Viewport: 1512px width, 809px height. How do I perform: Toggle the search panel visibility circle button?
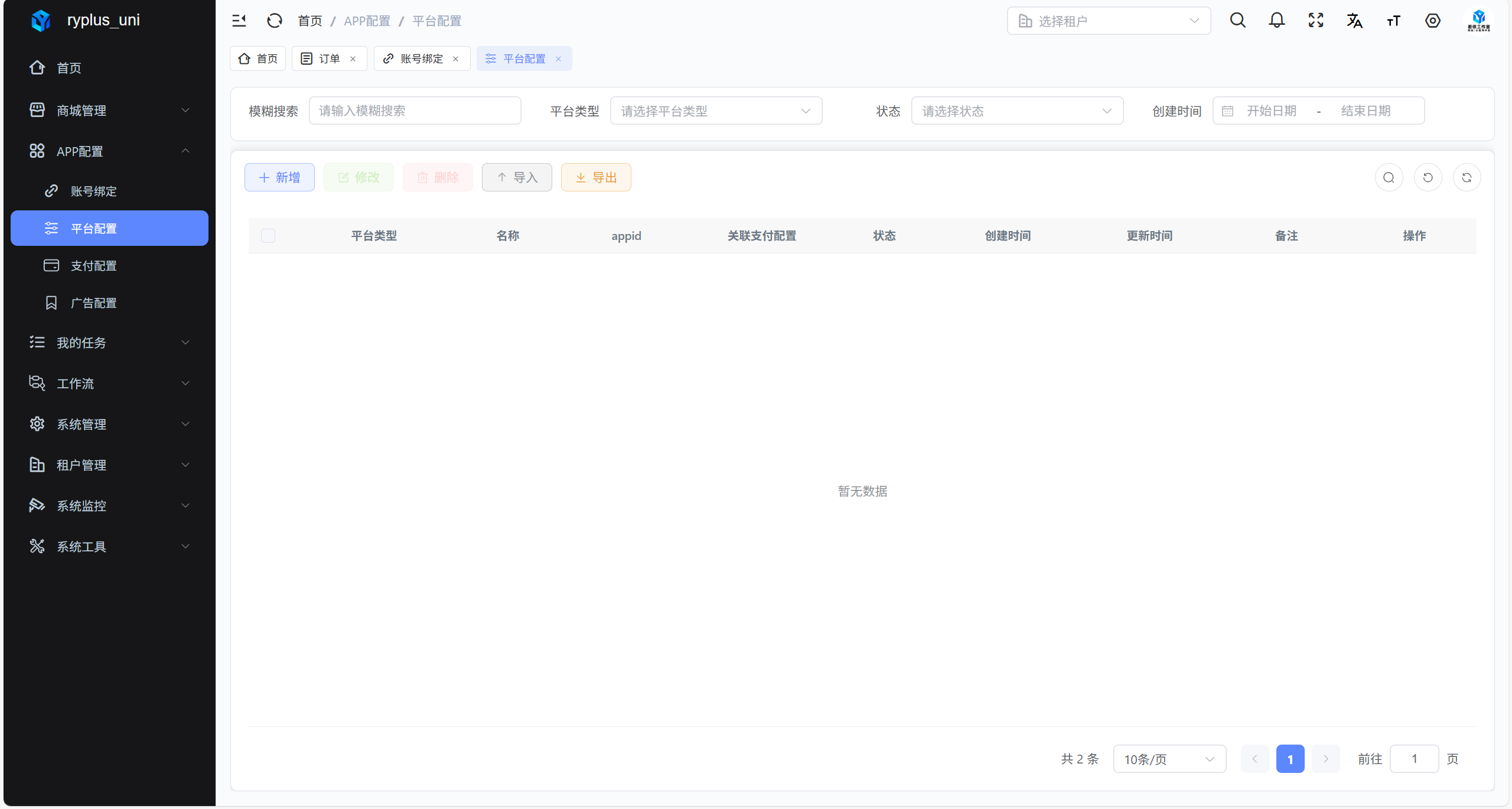1389,177
